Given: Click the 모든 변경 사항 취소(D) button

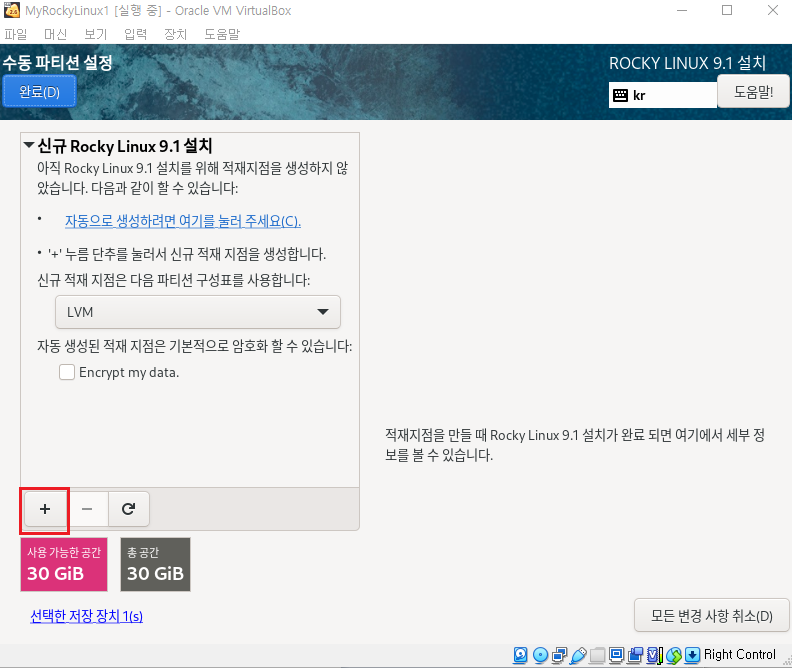Looking at the screenshot, I should pyautogui.click(x=712, y=615).
